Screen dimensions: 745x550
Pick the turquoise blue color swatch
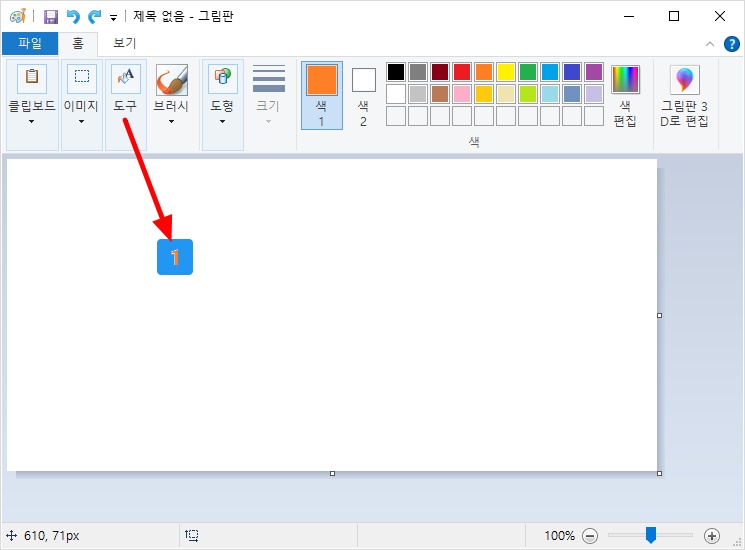point(550,72)
